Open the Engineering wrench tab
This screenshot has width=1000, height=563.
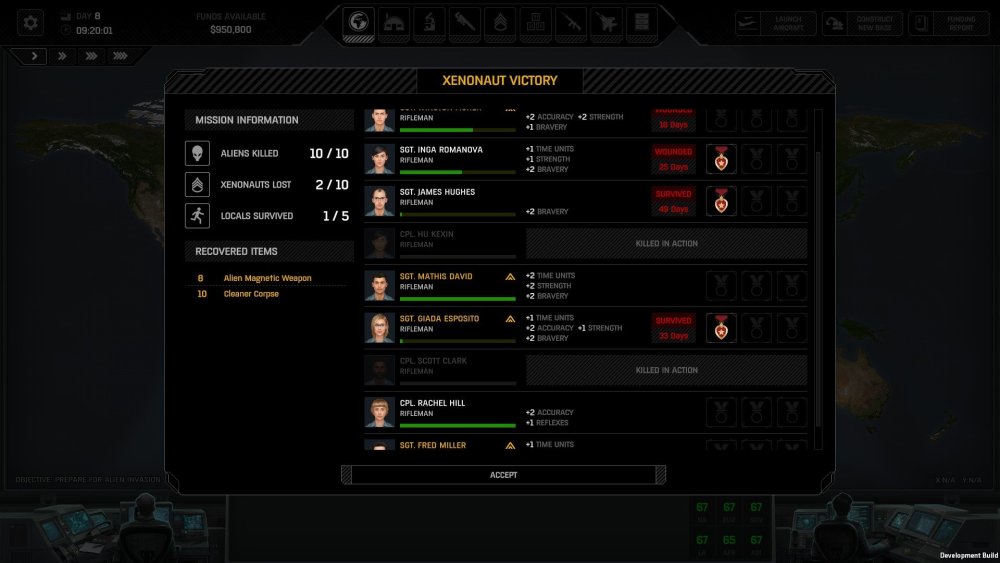464,24
